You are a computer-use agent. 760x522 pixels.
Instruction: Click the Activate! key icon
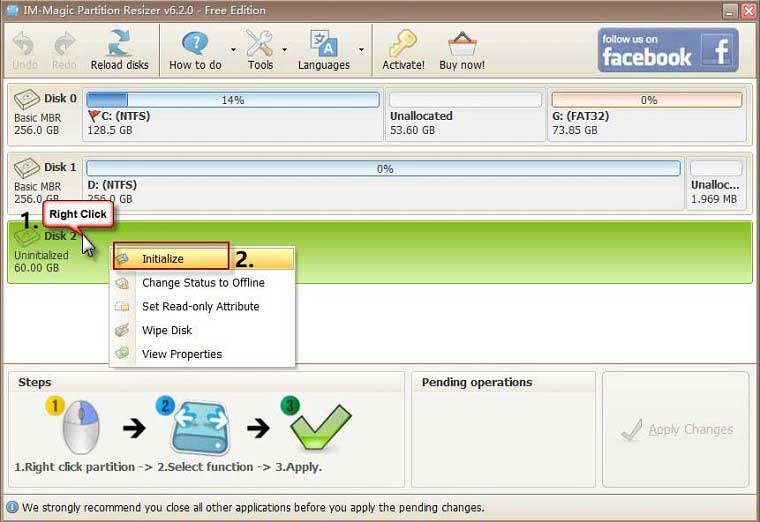coord(403,43)
